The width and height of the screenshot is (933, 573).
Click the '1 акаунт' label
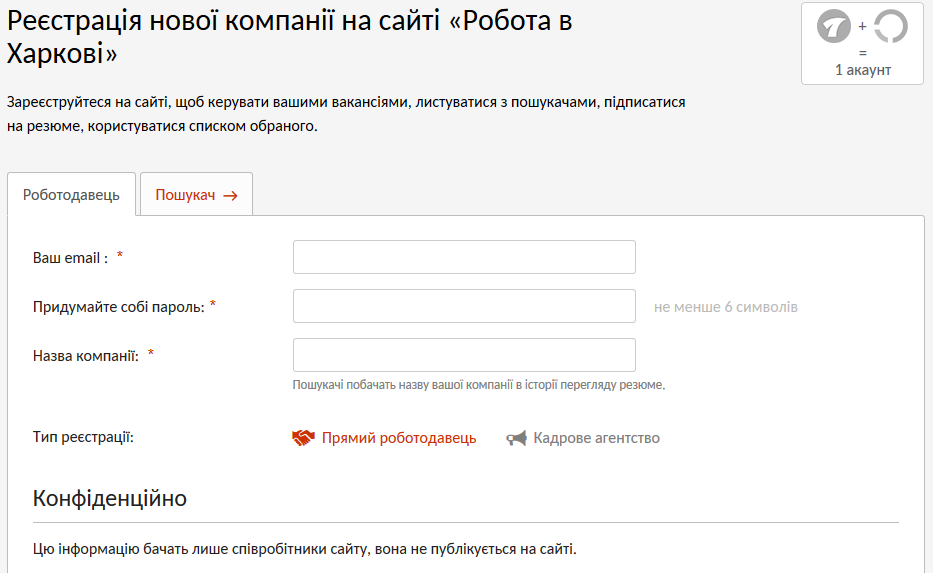[x=862, y=70]
